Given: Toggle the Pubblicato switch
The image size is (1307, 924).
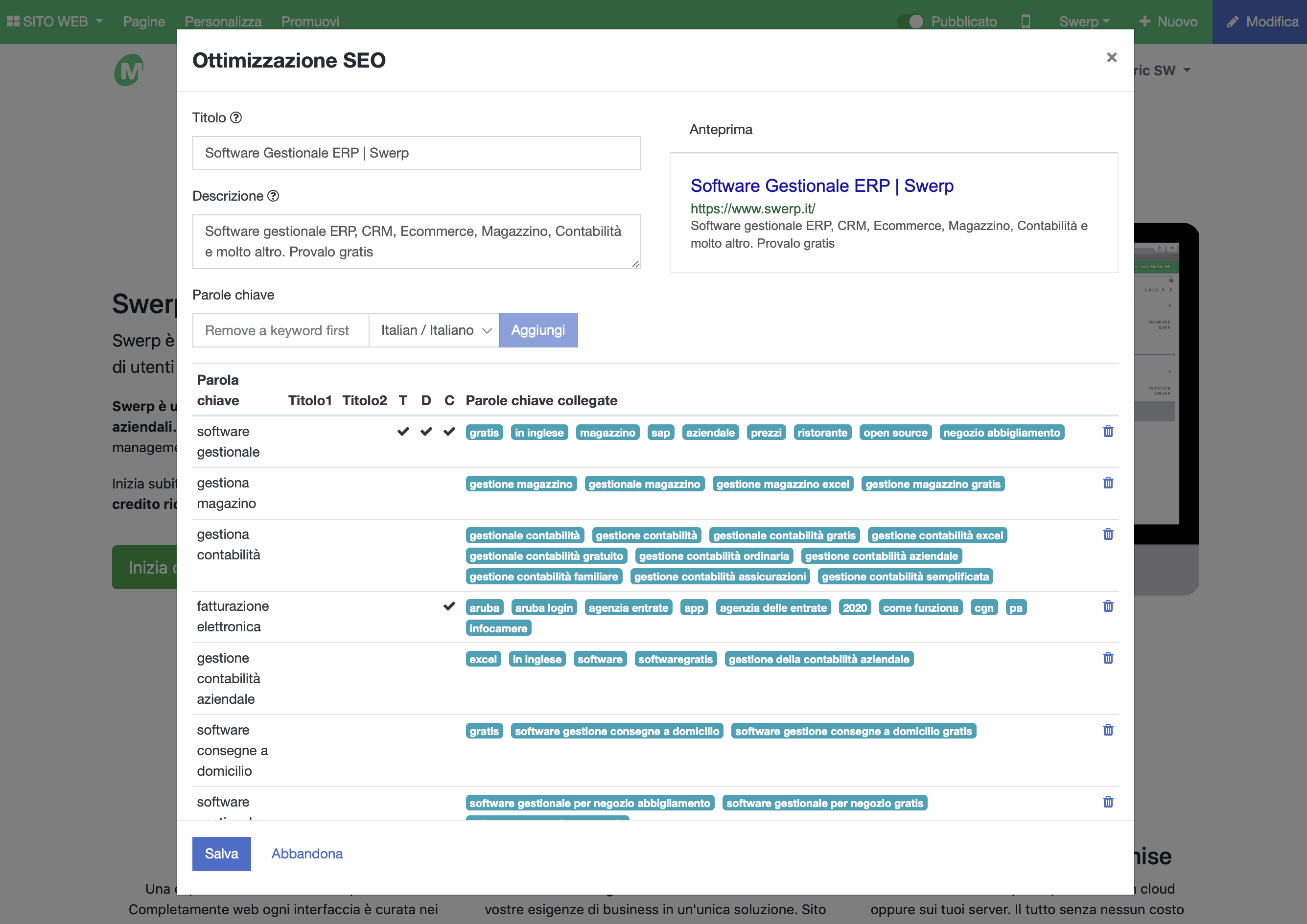Looking at the screenshot, I should pyautogui.click(x=910, y=22).
